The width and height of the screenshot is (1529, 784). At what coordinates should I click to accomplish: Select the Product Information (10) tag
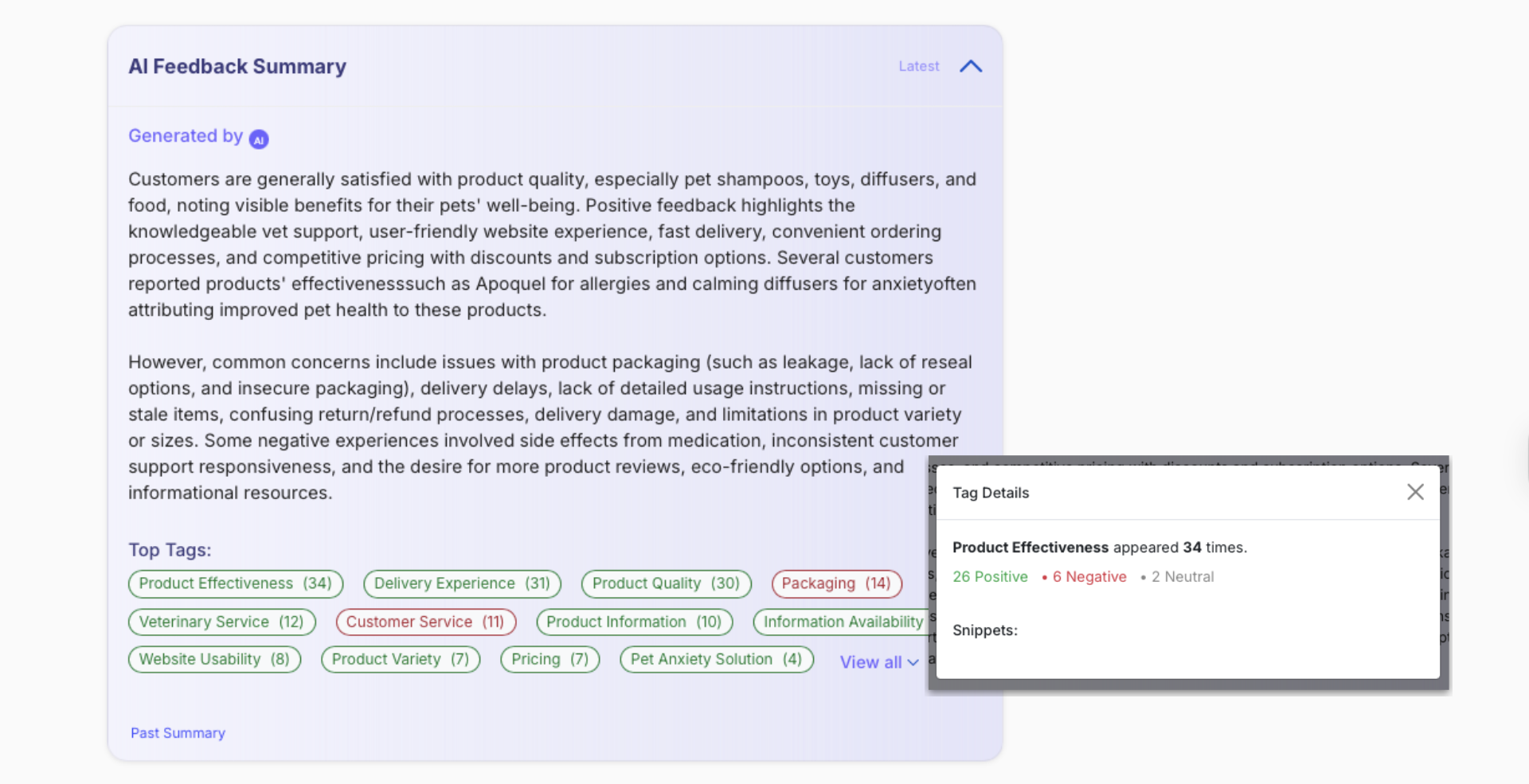634,622
